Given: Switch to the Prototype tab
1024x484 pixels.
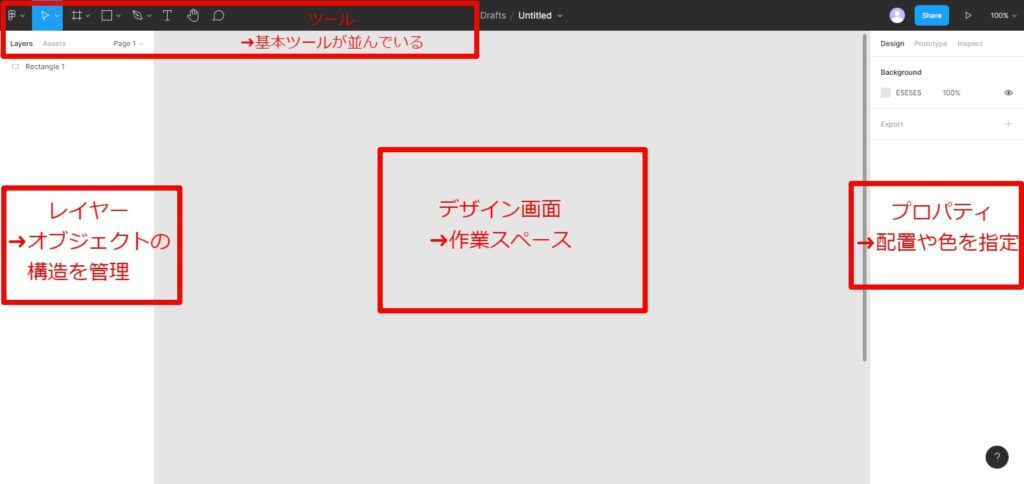Looking at the screenshot, I should tap(930, 44).
